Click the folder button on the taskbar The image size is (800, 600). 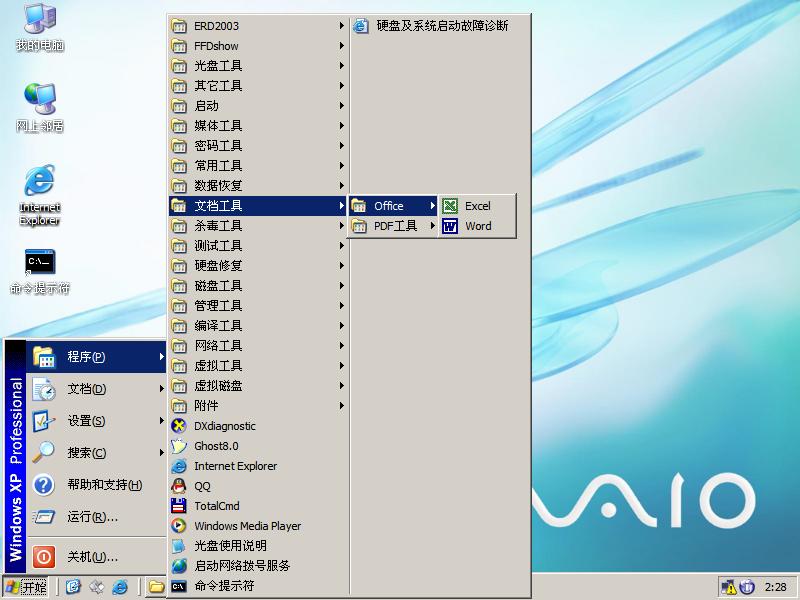tap(156, 587)
